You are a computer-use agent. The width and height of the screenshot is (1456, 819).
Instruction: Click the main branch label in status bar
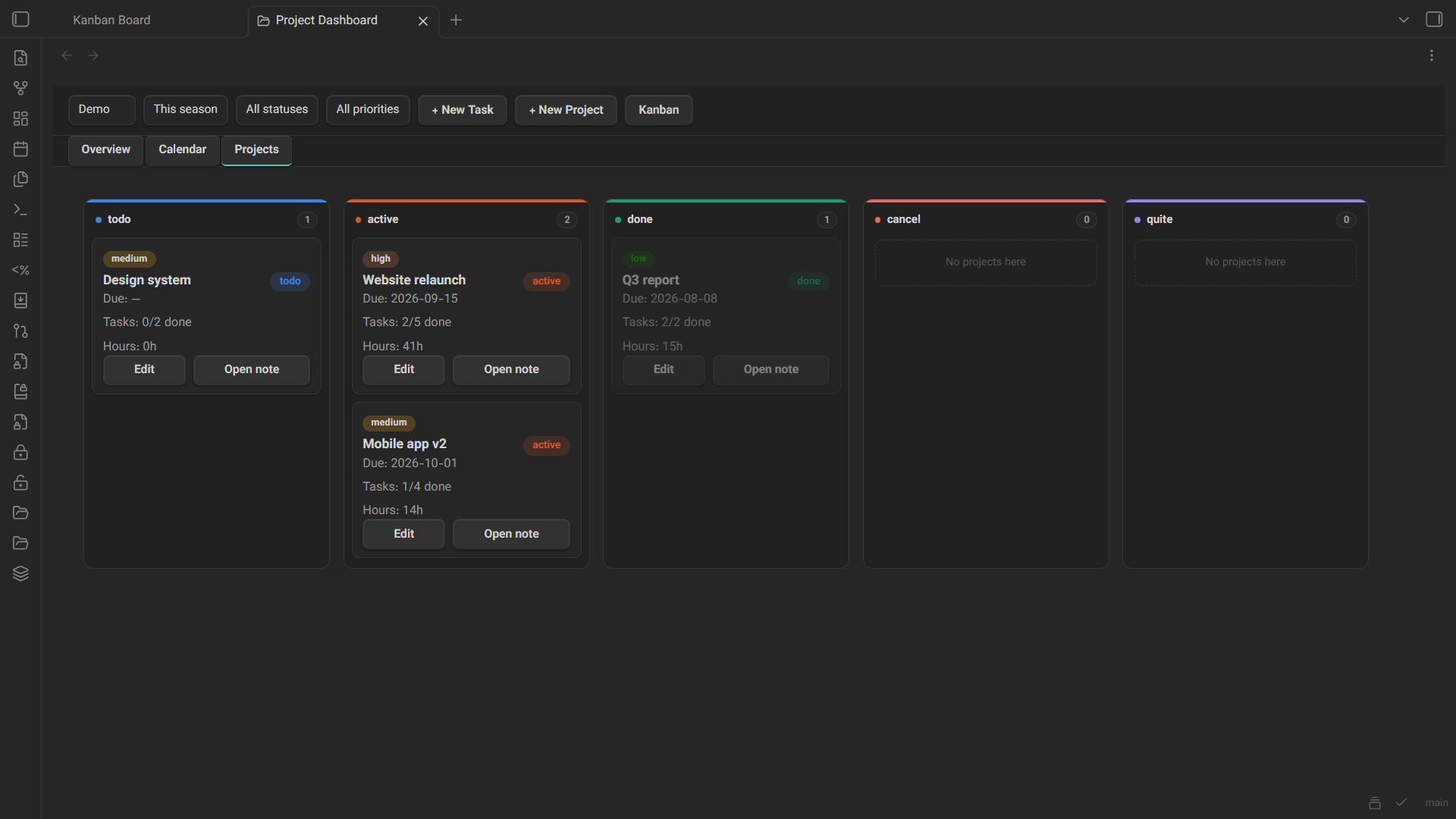coord(1436,802)
